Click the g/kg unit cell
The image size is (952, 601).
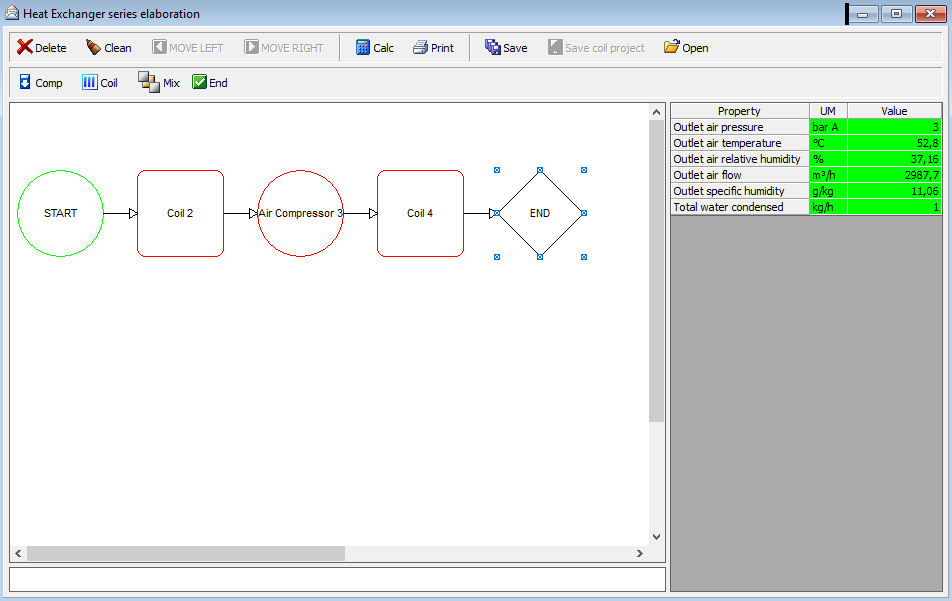pyautogui.click(x=828, y=191)
